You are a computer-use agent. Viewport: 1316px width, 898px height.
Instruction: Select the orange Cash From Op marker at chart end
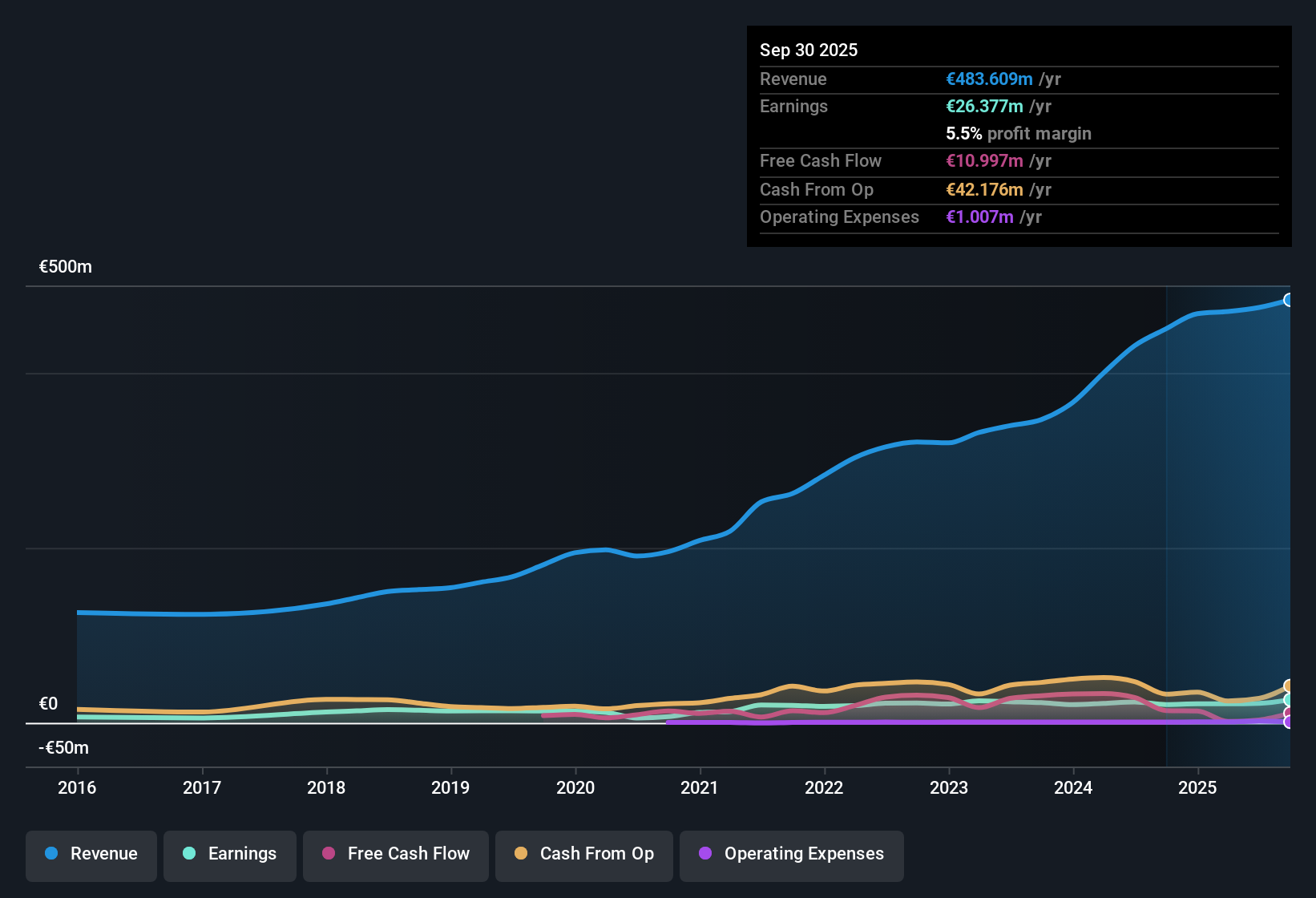[1289, 686]
